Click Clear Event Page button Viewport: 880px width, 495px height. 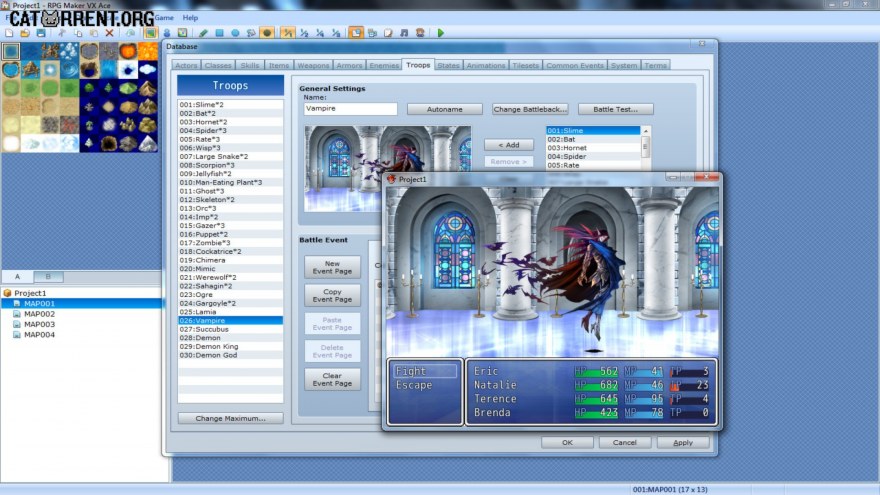pos(332,379)
